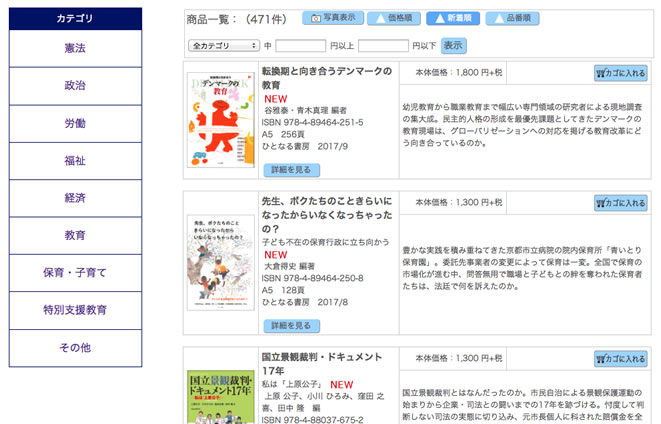
Task: Click author 谷雅泰・青木真理 編著
Action: click(x=305, y=110)
